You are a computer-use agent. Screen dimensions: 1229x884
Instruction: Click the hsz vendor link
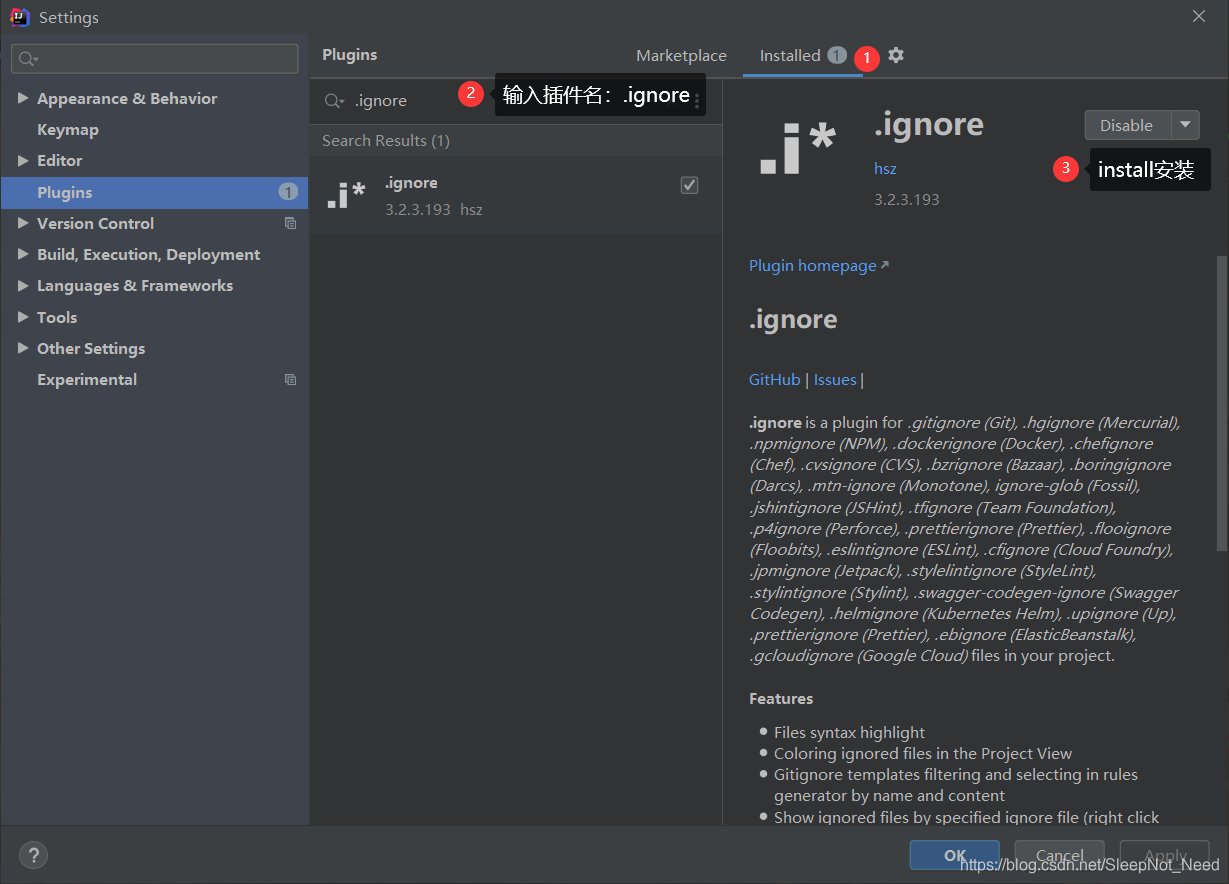pos(885,168)
